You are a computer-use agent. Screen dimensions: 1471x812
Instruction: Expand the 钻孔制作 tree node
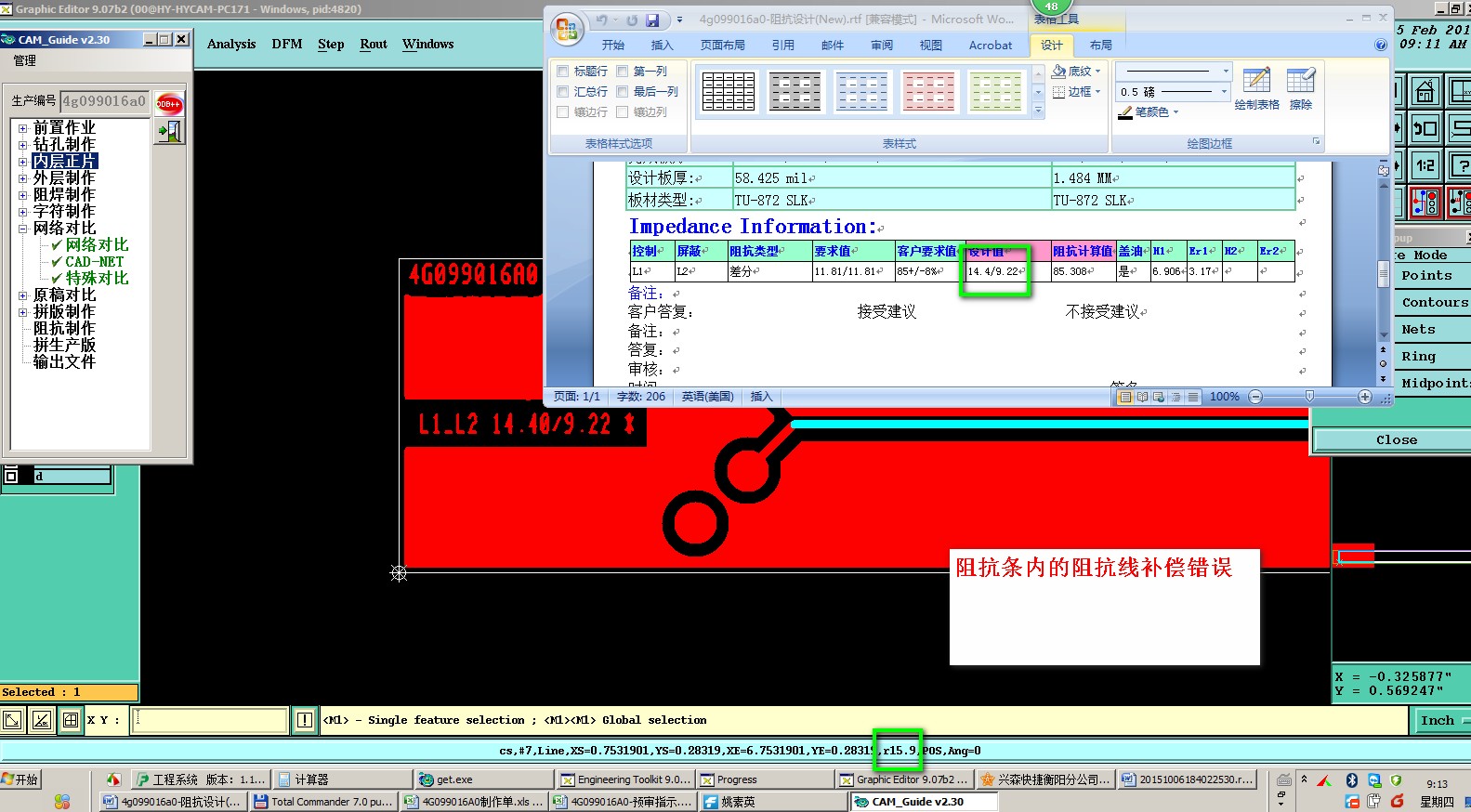pos(23,144)
